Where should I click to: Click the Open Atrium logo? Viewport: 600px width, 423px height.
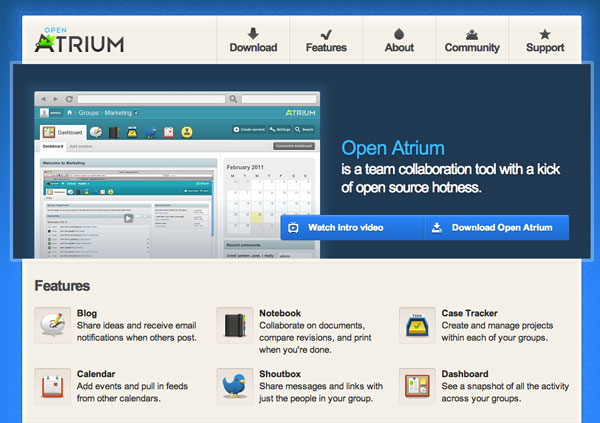80,39
